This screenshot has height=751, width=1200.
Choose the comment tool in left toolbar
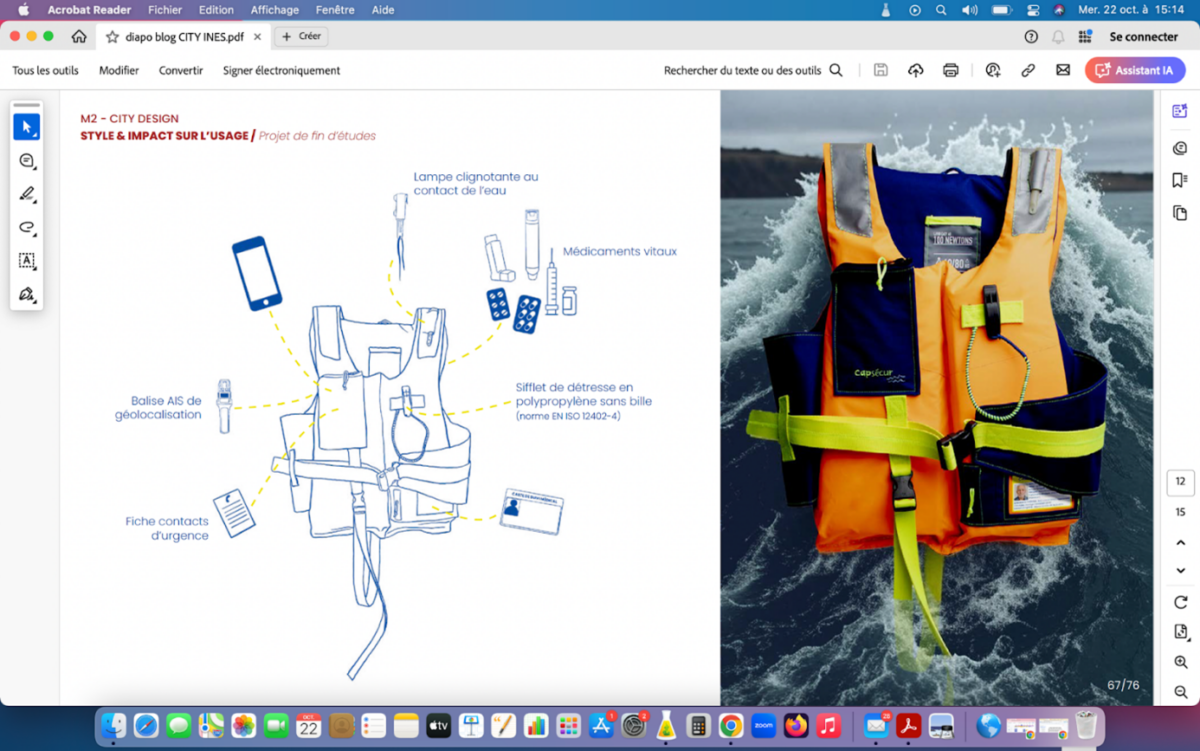26,161
